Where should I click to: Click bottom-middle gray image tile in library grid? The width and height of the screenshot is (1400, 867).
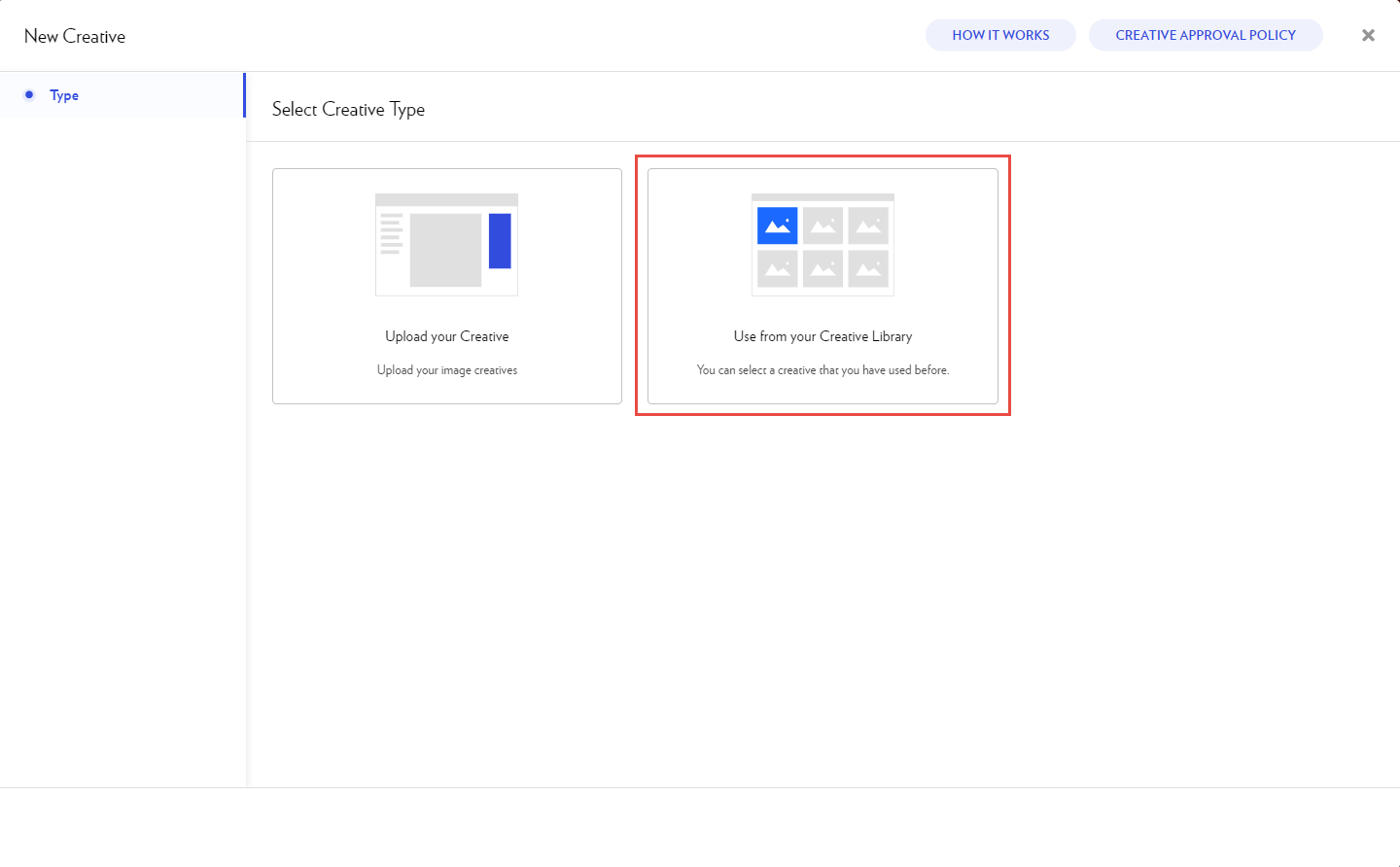[822, 268]
